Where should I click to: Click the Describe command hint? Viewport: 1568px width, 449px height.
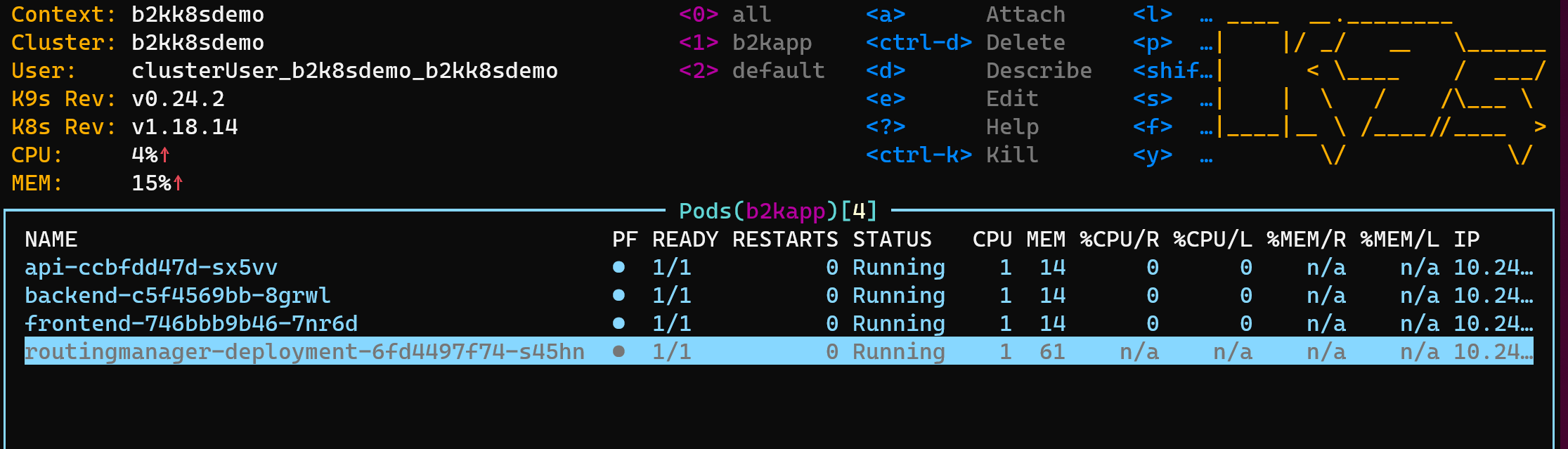(1039, 71)
